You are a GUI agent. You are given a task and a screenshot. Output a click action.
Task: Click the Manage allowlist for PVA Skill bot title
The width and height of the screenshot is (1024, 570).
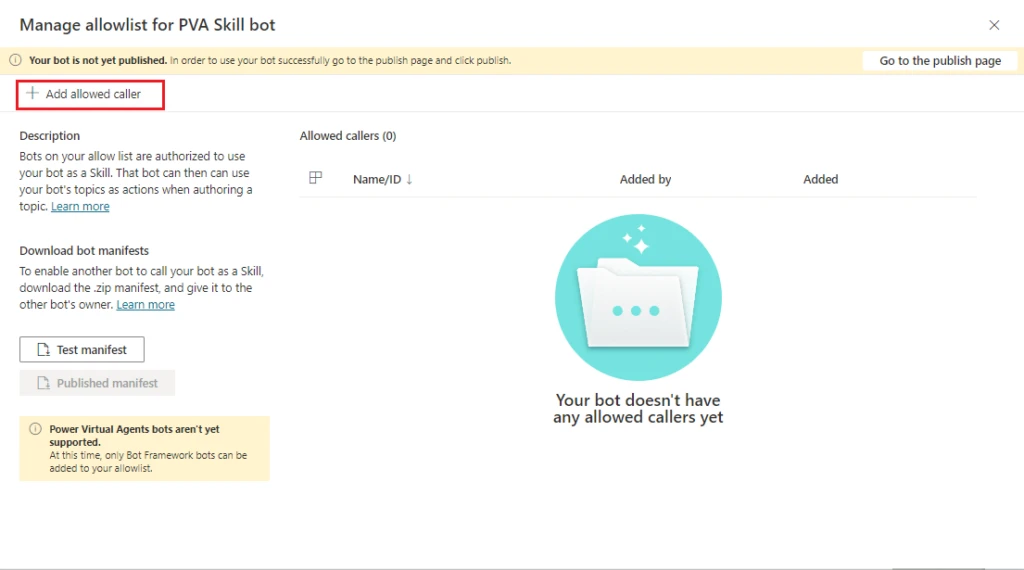(x=148, y=25)
